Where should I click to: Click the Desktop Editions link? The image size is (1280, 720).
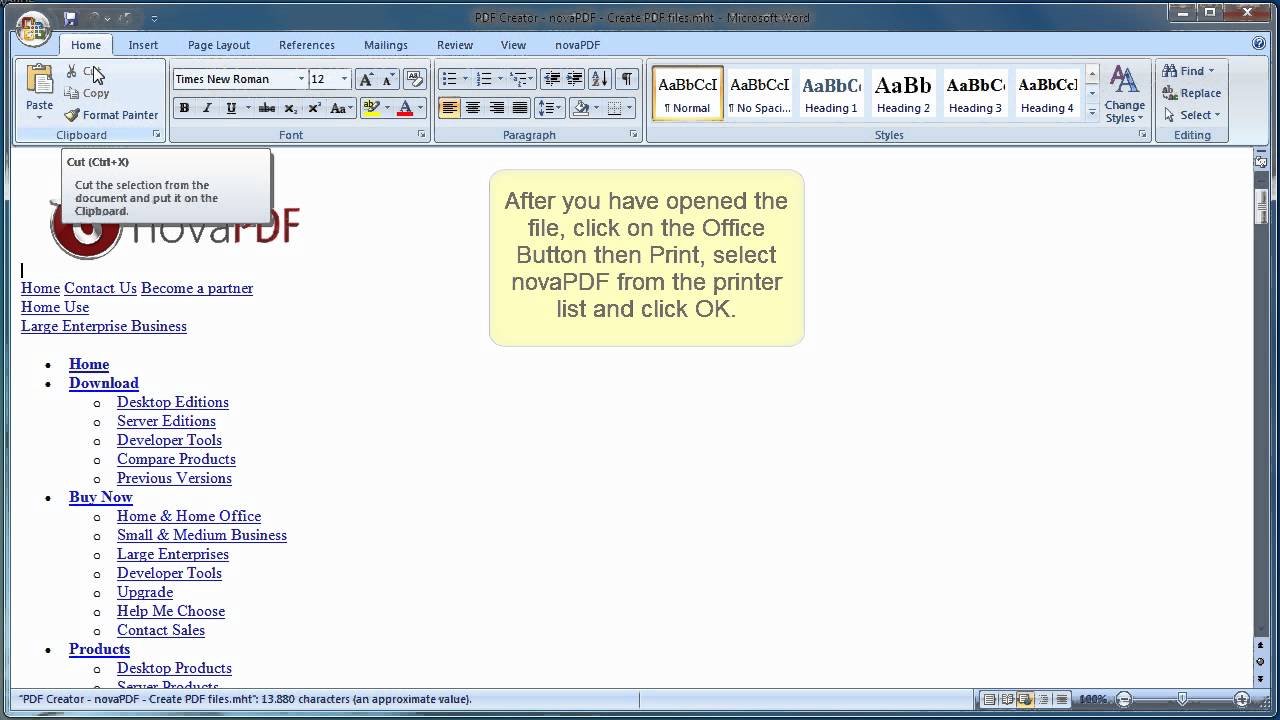pyautogui.click(x=173, y=402)
